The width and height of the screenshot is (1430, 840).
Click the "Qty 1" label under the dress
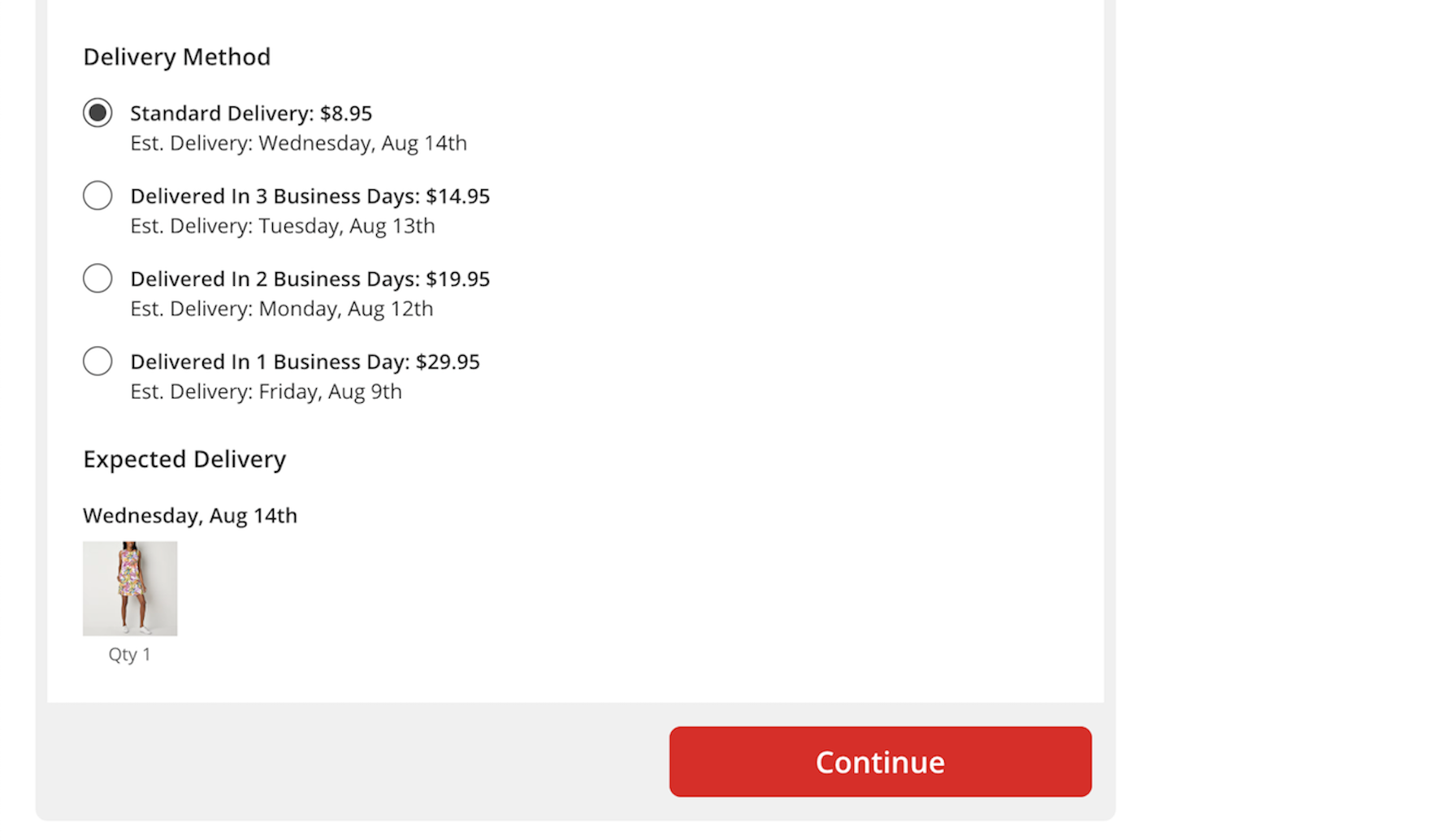click(130, 655)
